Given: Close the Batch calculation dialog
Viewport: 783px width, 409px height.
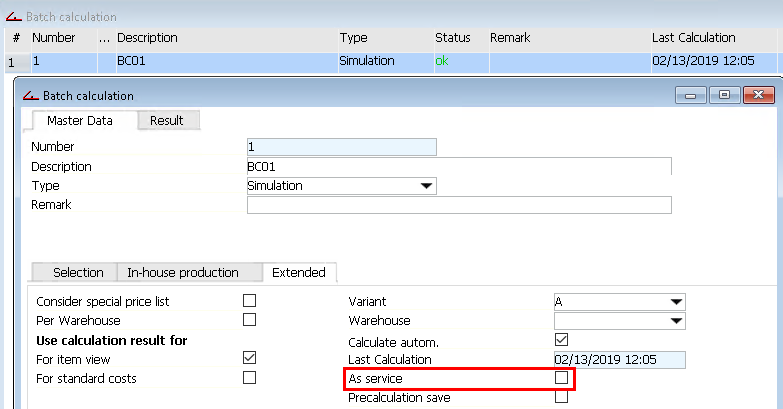Looking at the screenshot, I should 759,95.
